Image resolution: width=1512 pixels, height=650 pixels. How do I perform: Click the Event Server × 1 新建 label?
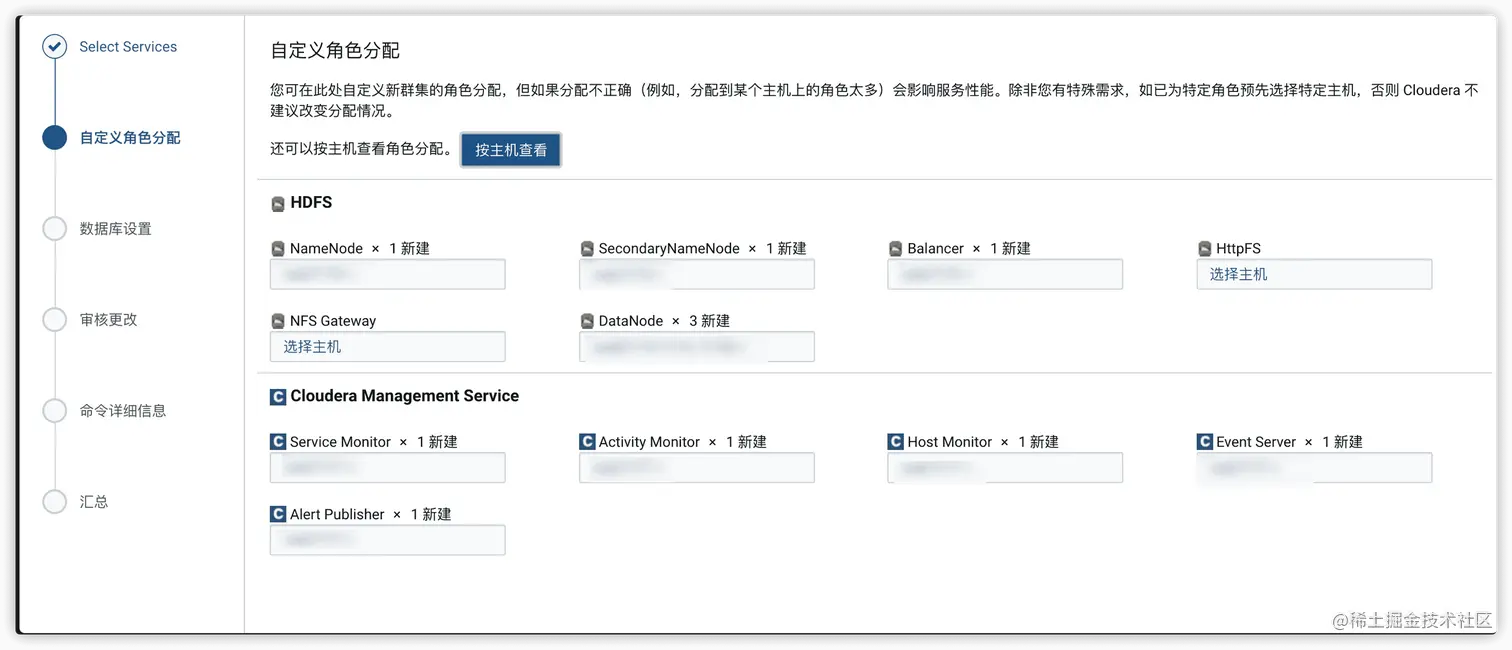[x=1289, y=442]
